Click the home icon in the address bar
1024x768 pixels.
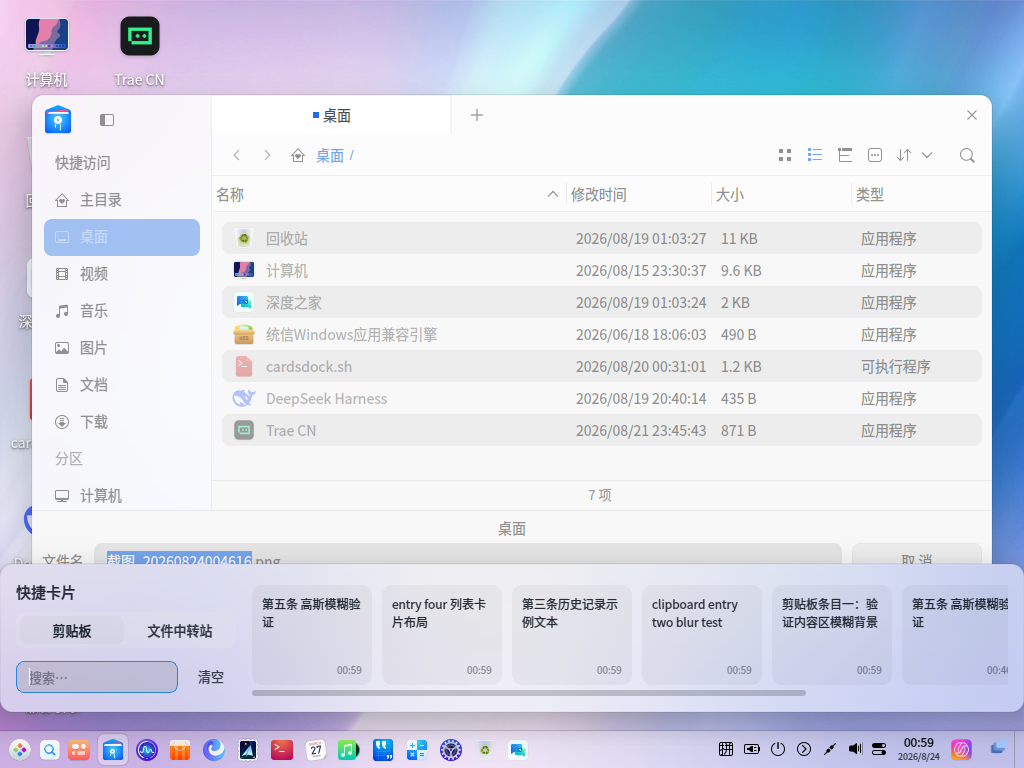pos(298,155)
